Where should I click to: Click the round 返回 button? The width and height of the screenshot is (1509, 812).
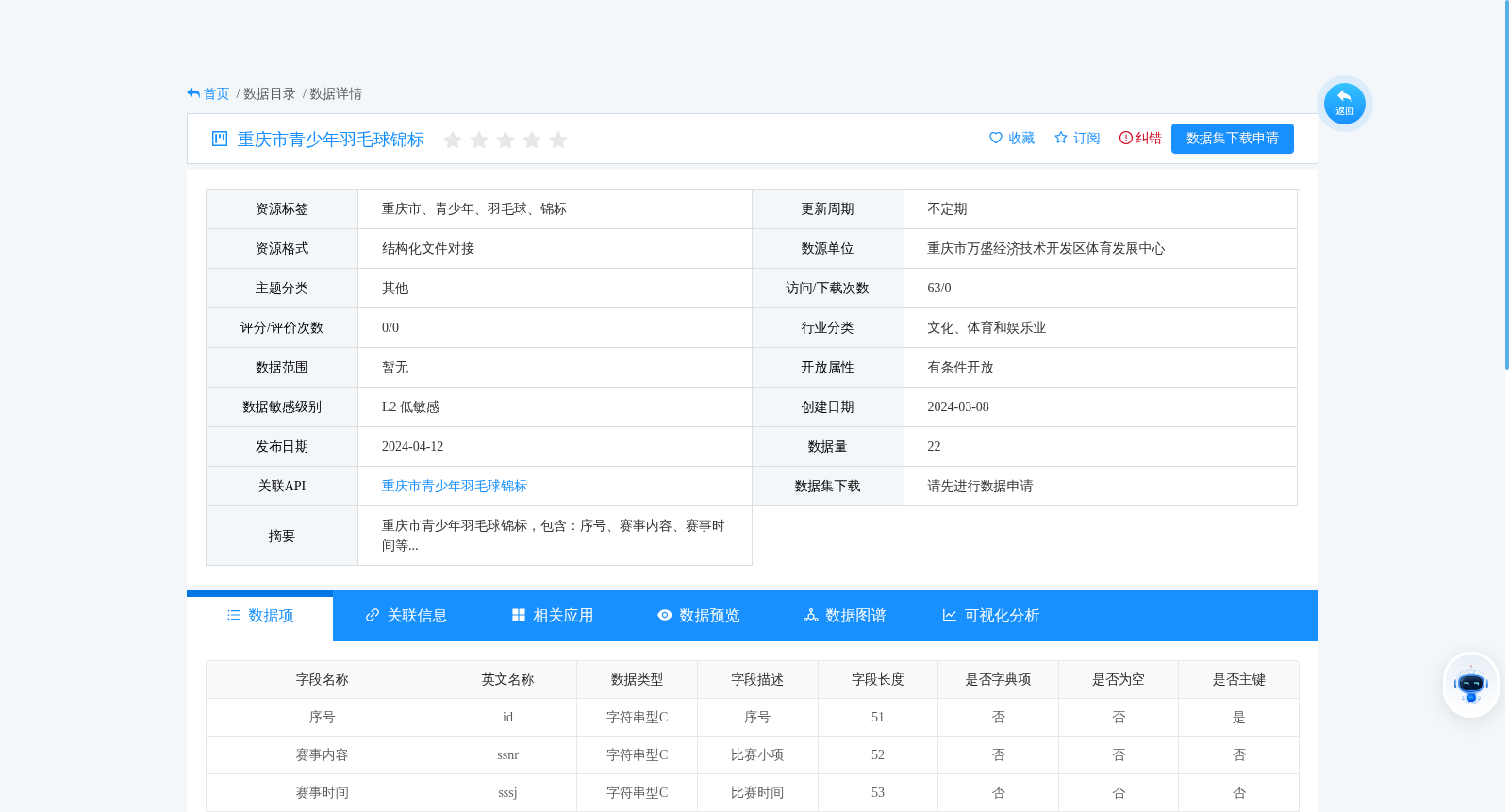[x=1345, y=104]
